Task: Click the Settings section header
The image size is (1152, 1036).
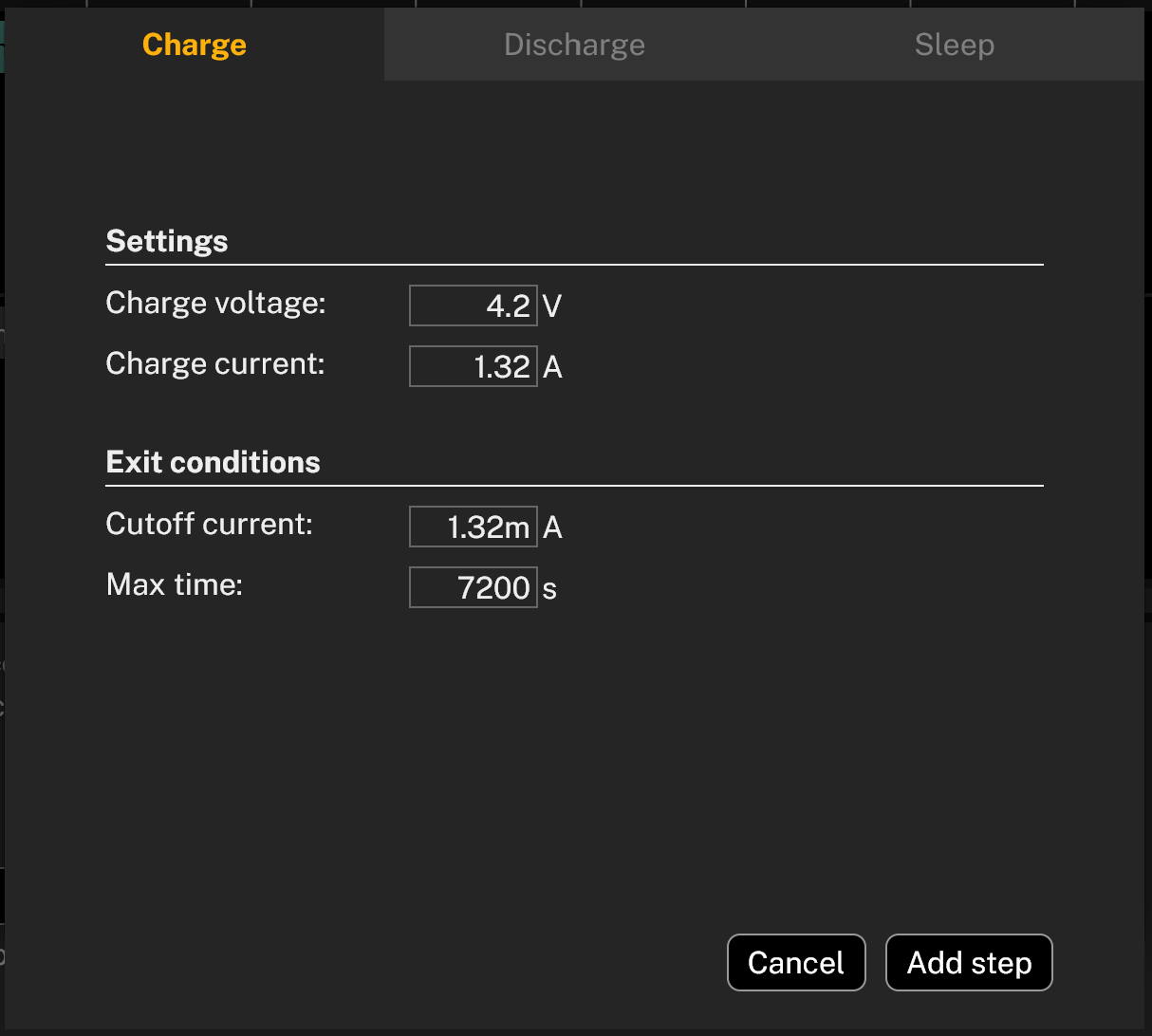Action: click(166, 241)
